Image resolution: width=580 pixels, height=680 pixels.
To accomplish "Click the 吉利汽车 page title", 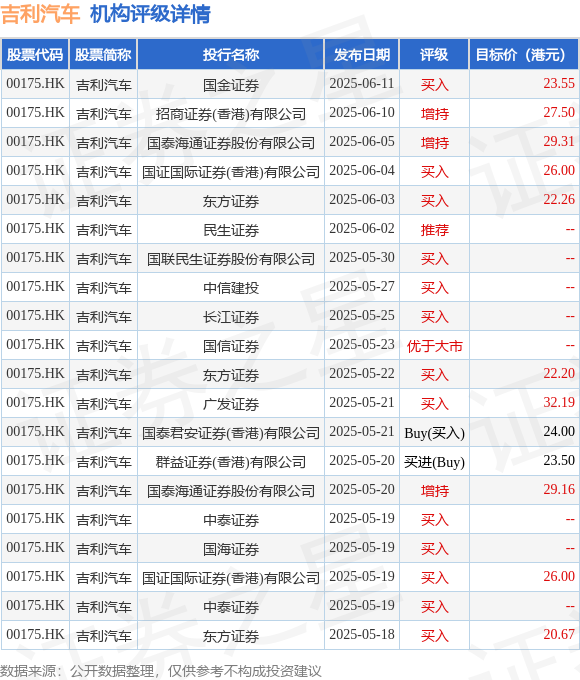I will (x=40, y=14).
